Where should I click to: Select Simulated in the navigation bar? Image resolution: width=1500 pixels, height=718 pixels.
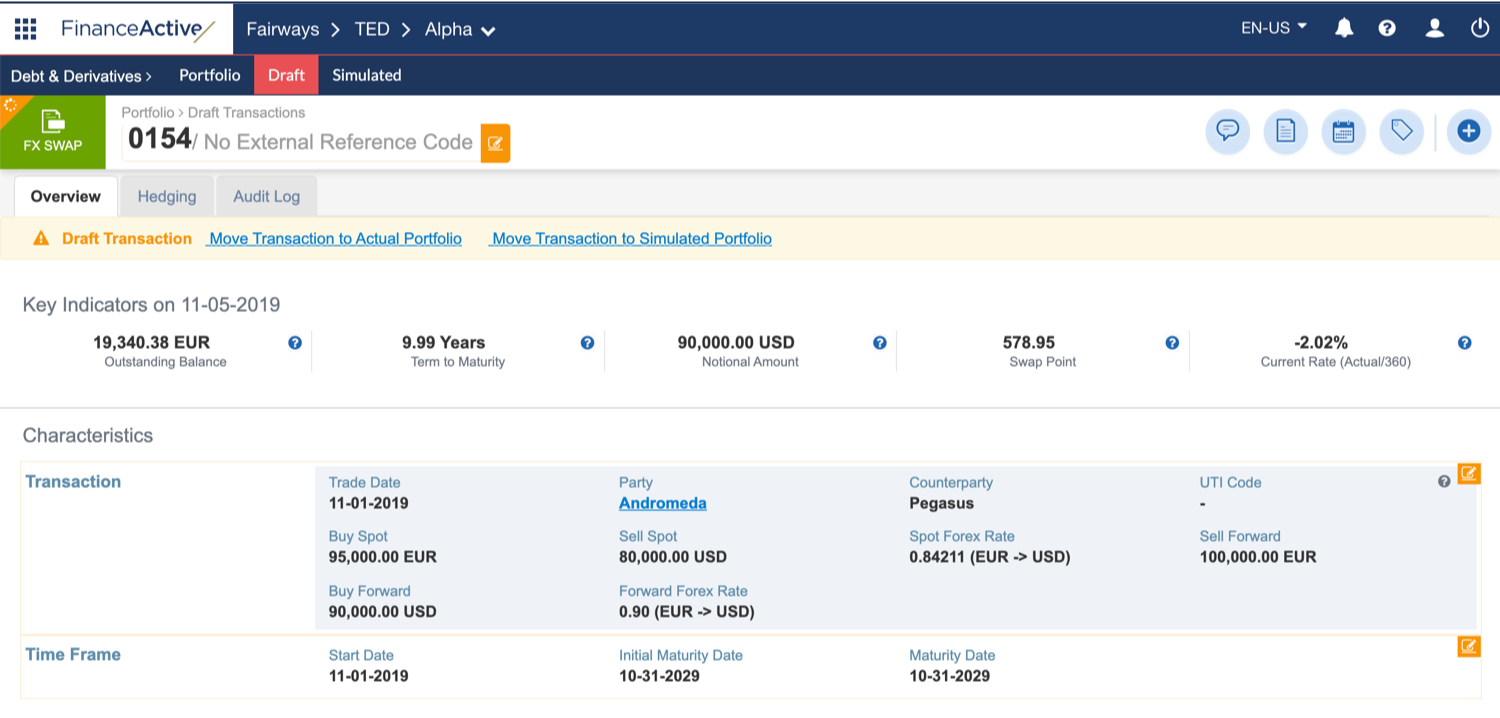[x=366, y=75]
